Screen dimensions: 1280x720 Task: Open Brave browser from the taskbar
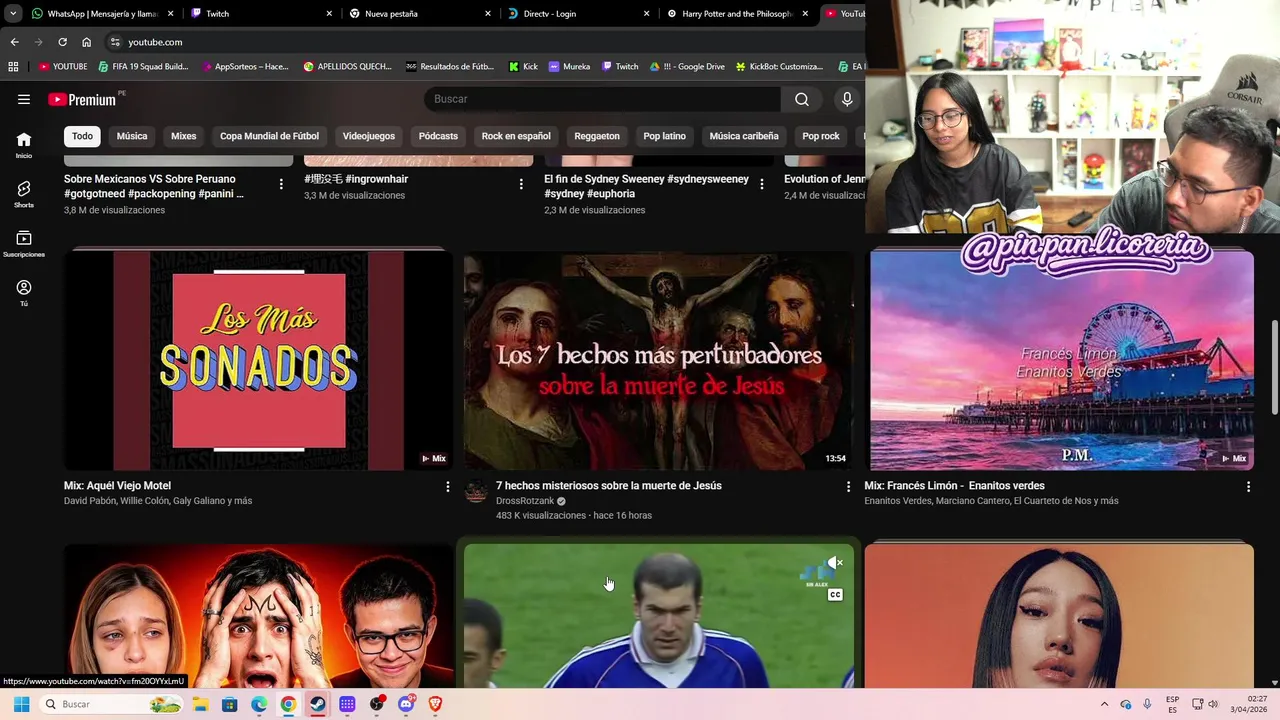click(x=435, y=704)
